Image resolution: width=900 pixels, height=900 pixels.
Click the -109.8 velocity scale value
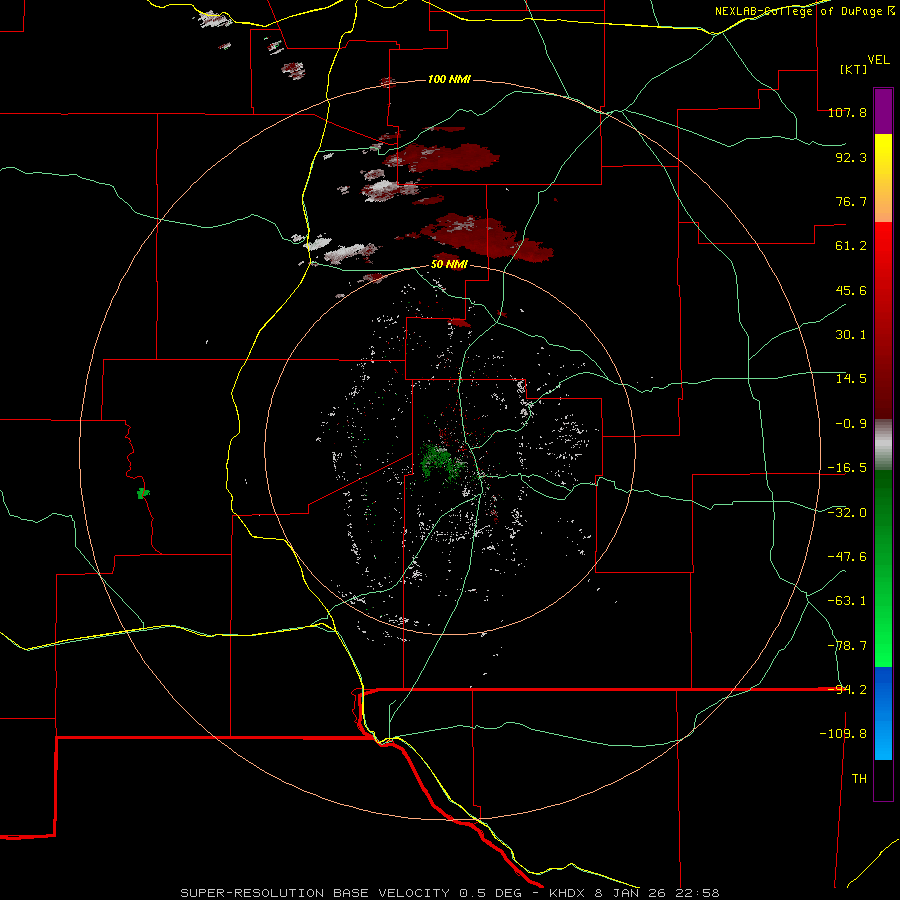pyautogui.click(x=843, y=734)
